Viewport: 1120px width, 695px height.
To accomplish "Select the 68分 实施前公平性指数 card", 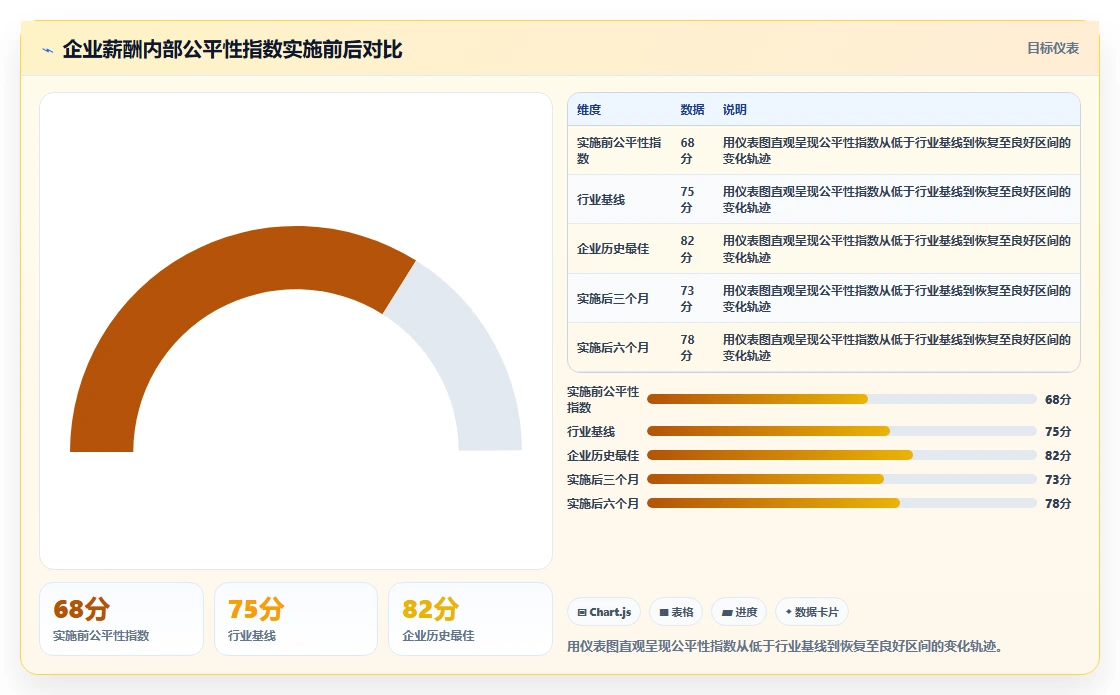I will 121,619.
